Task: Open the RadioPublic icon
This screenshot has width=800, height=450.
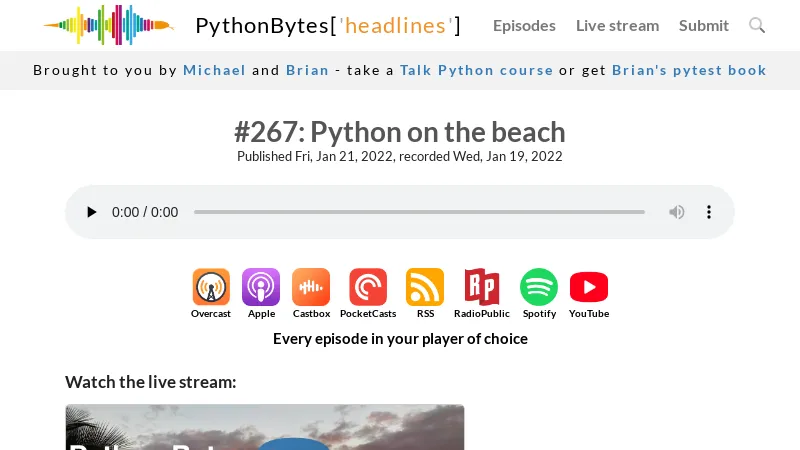Action: coord(482,287)
